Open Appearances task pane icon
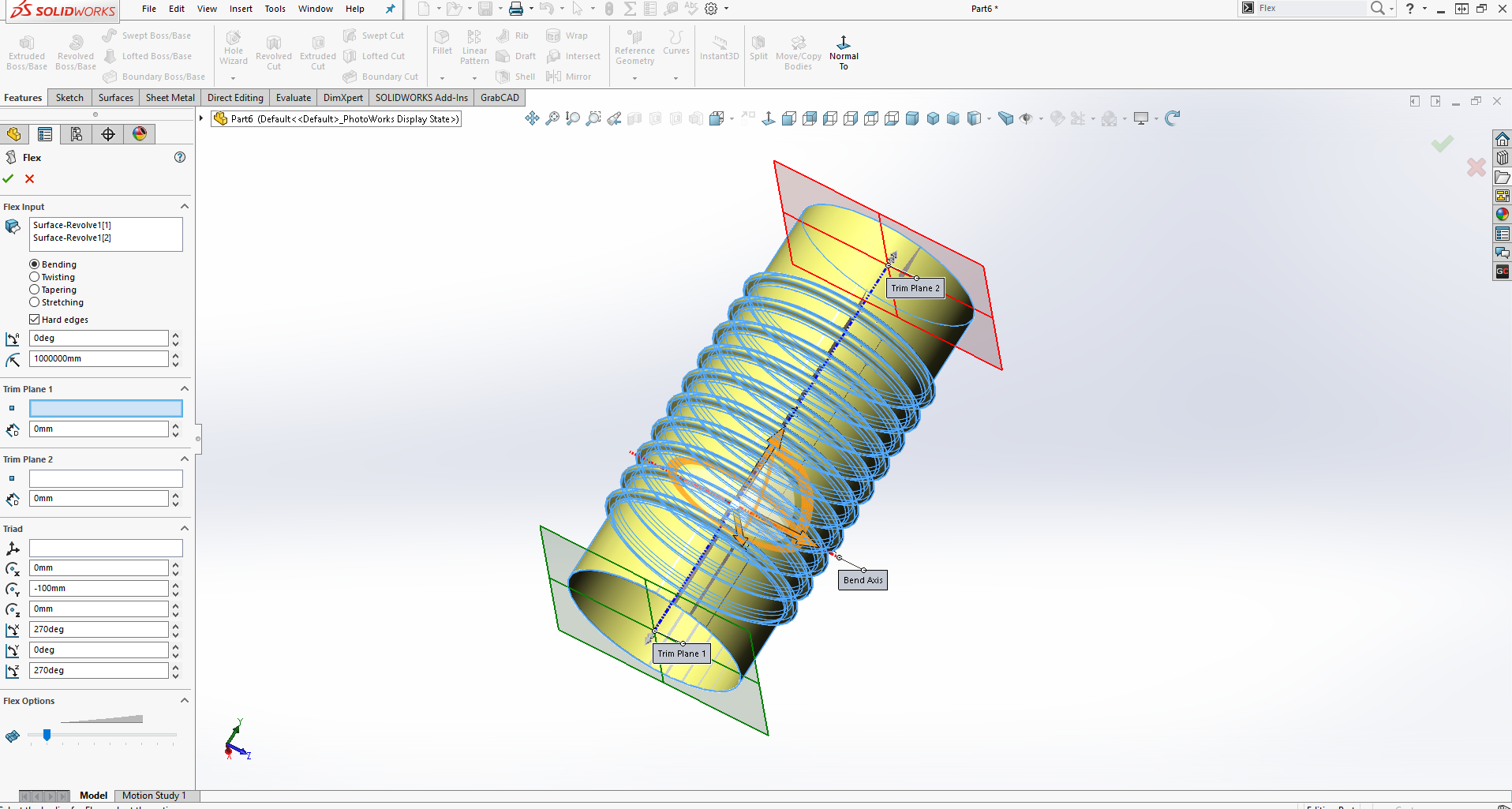The width and height of the screenshot is (1512, 809). tap(1502, 215)
